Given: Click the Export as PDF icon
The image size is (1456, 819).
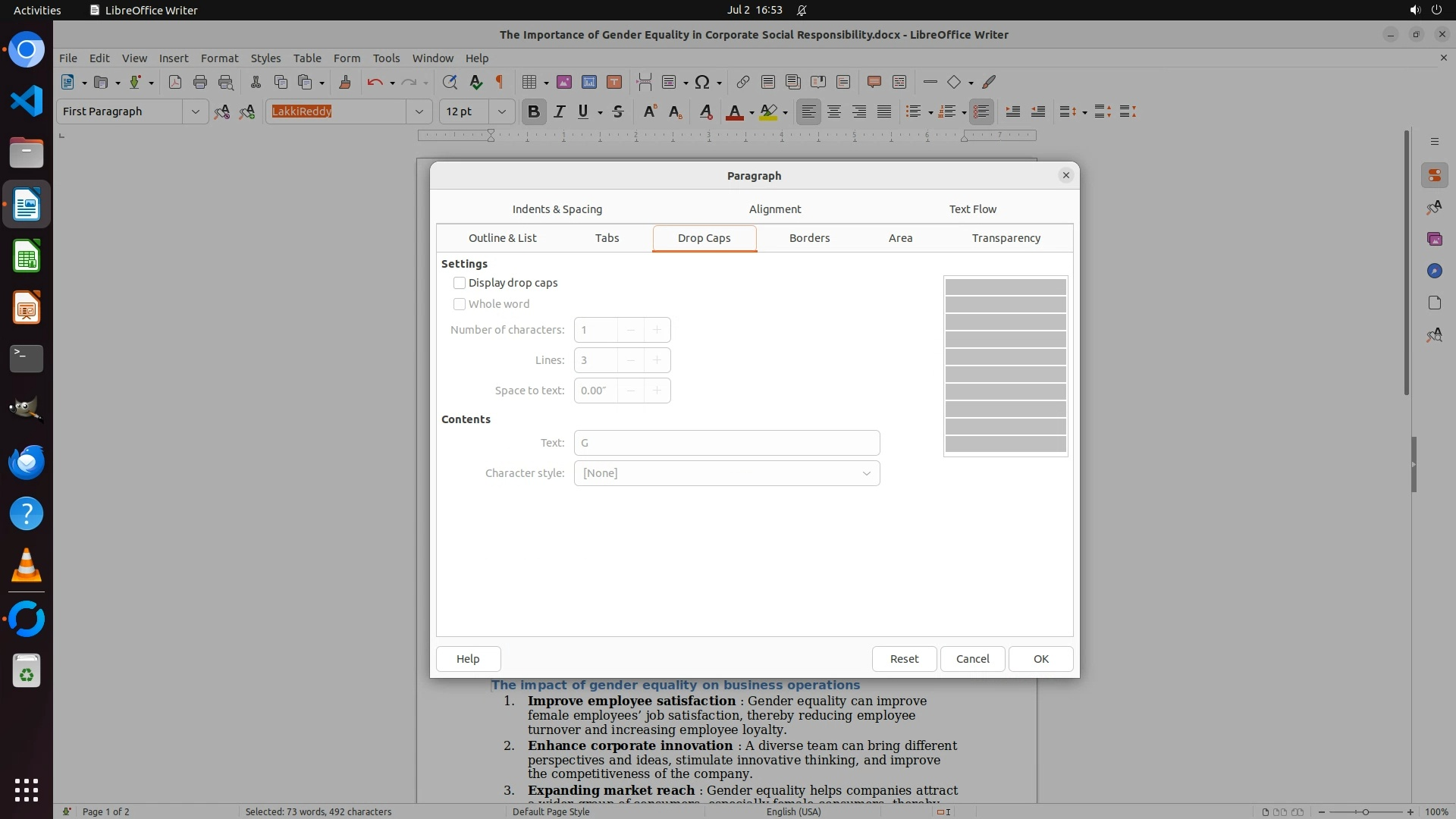Looking at the screenshot, I should [175, 82].
